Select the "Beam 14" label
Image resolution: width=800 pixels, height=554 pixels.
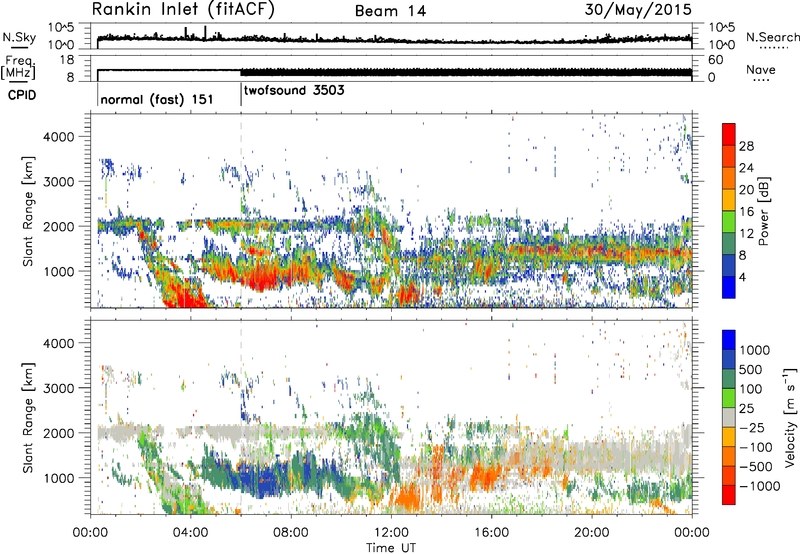pos(390,11)
